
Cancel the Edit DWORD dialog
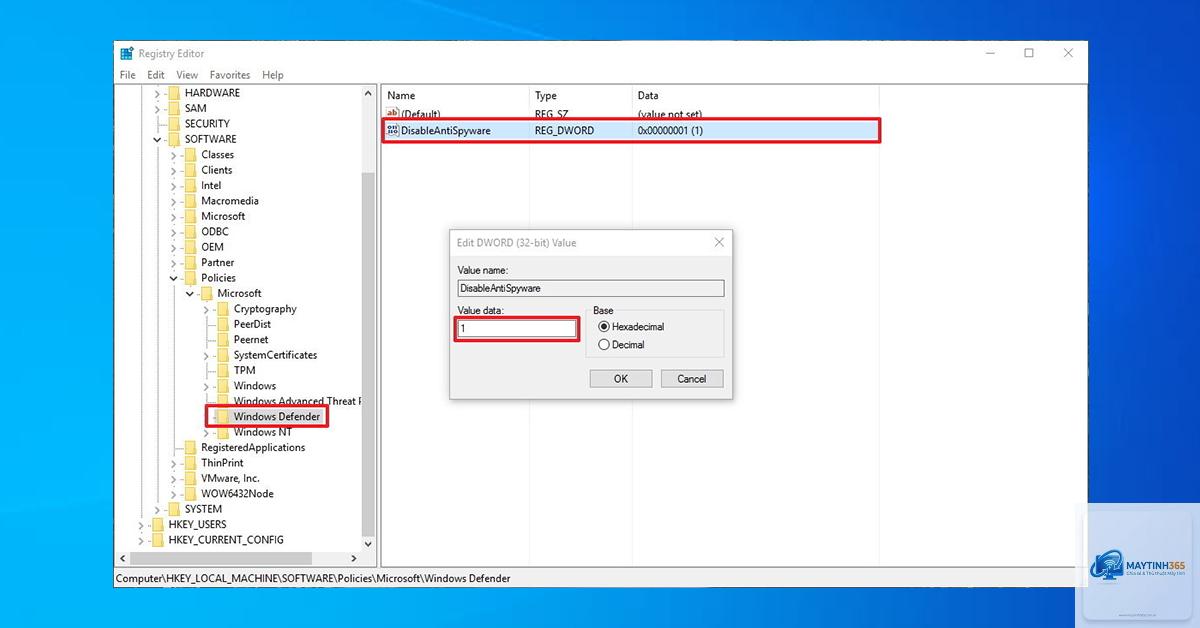(692, 379)
